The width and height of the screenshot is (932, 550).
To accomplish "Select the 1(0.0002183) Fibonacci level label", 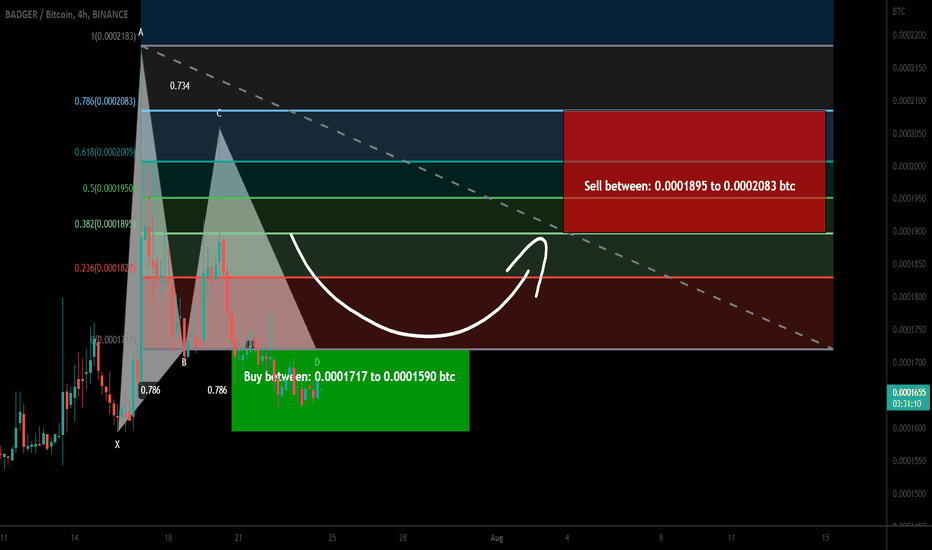I will coord(114,36).
